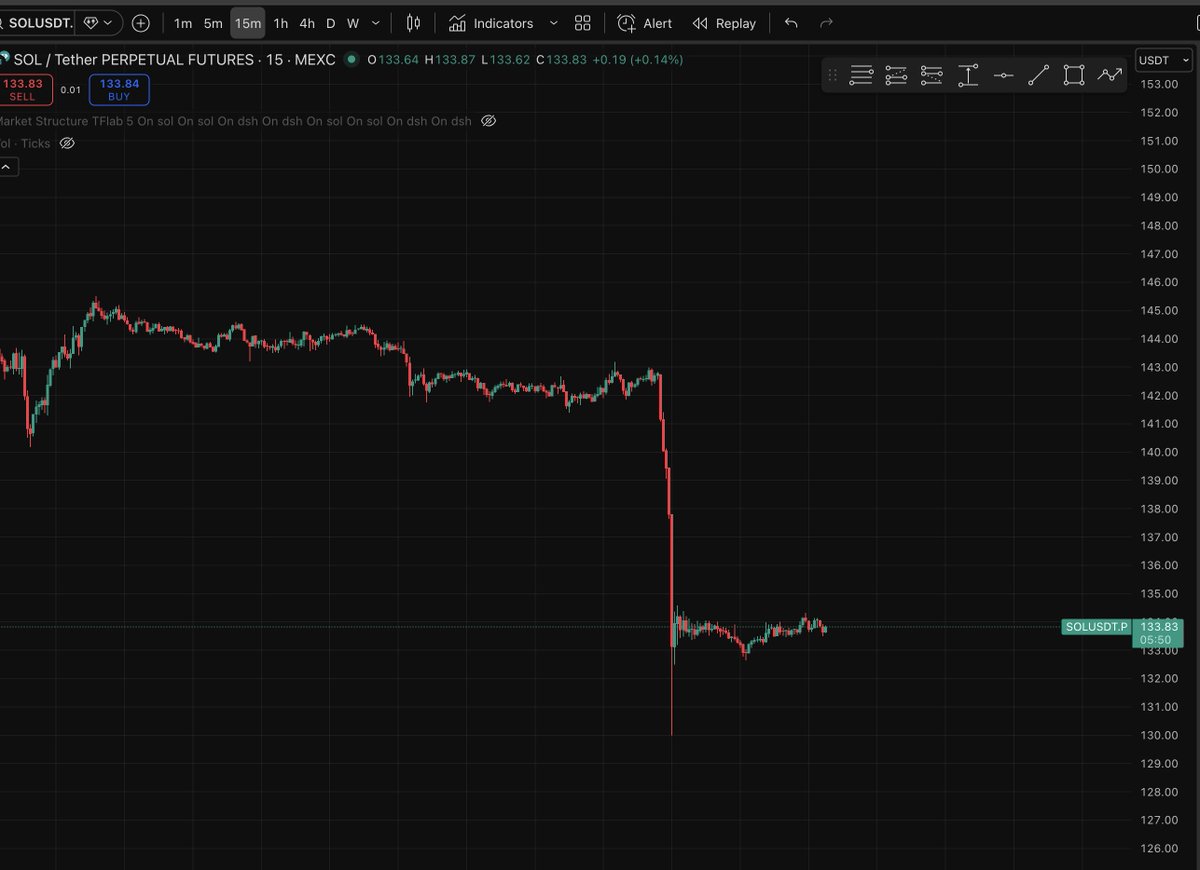Select the path arrow drawing tool
Viewport: 1200px width, 870px height.
coord(1109,75)
